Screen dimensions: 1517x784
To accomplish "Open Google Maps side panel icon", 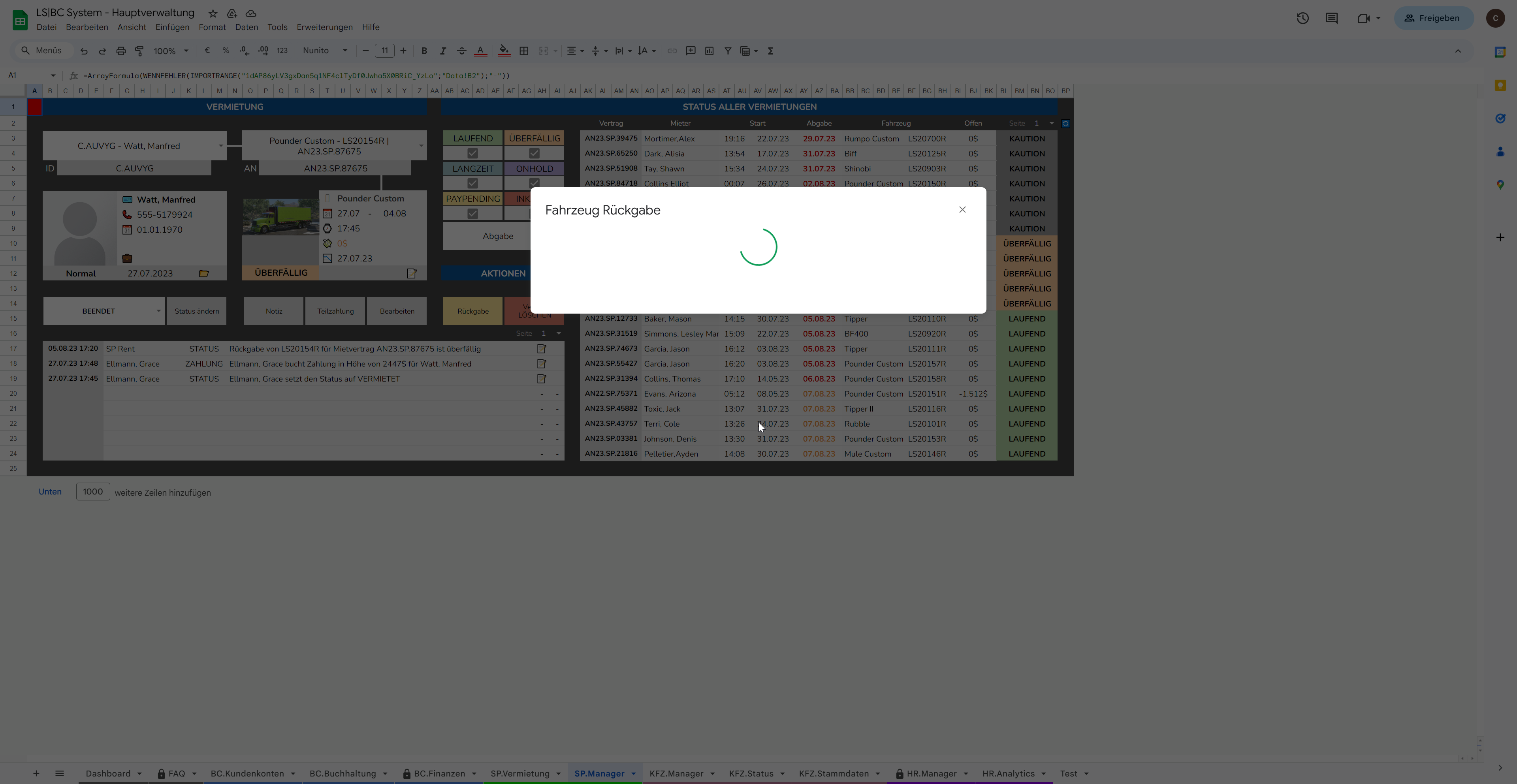I will pos(1500,184).
